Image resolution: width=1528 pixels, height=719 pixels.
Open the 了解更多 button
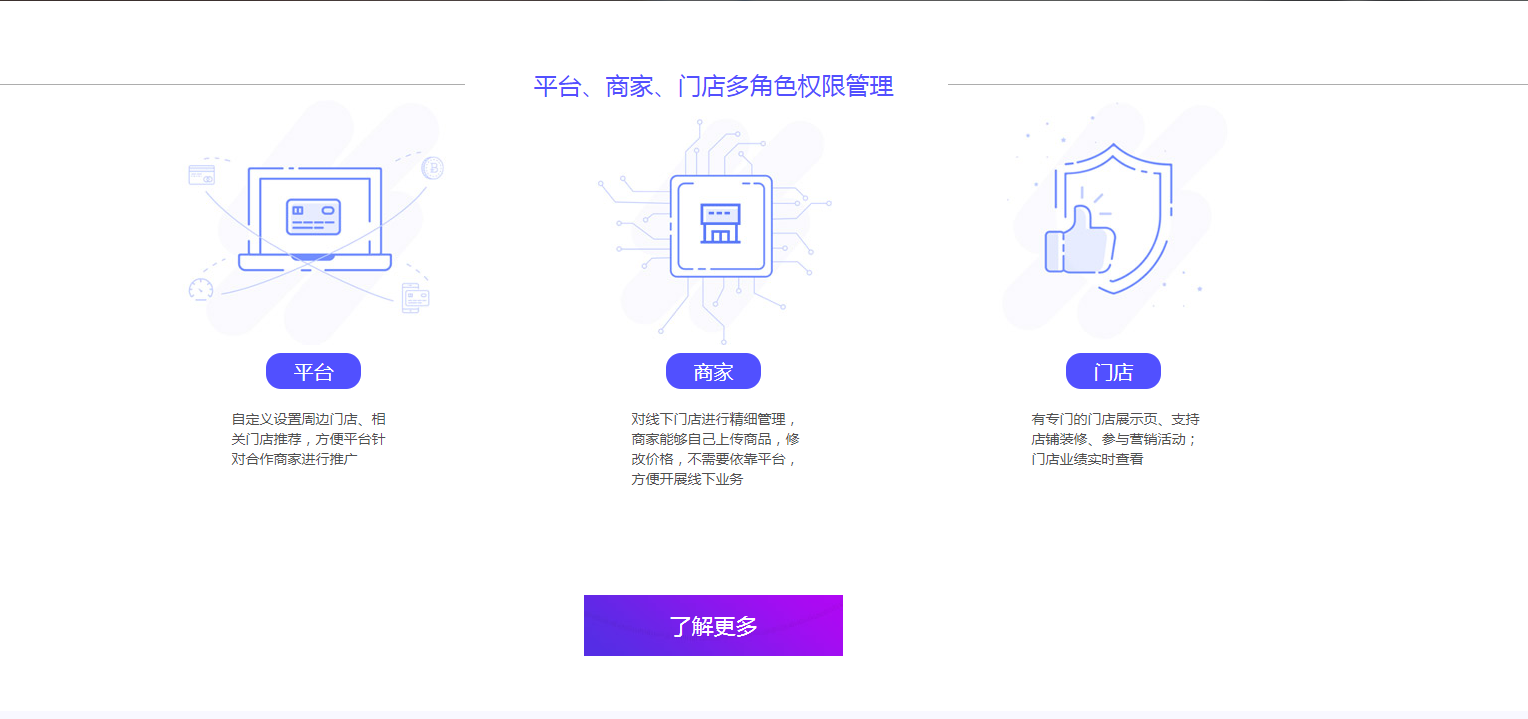pos(713,626)
